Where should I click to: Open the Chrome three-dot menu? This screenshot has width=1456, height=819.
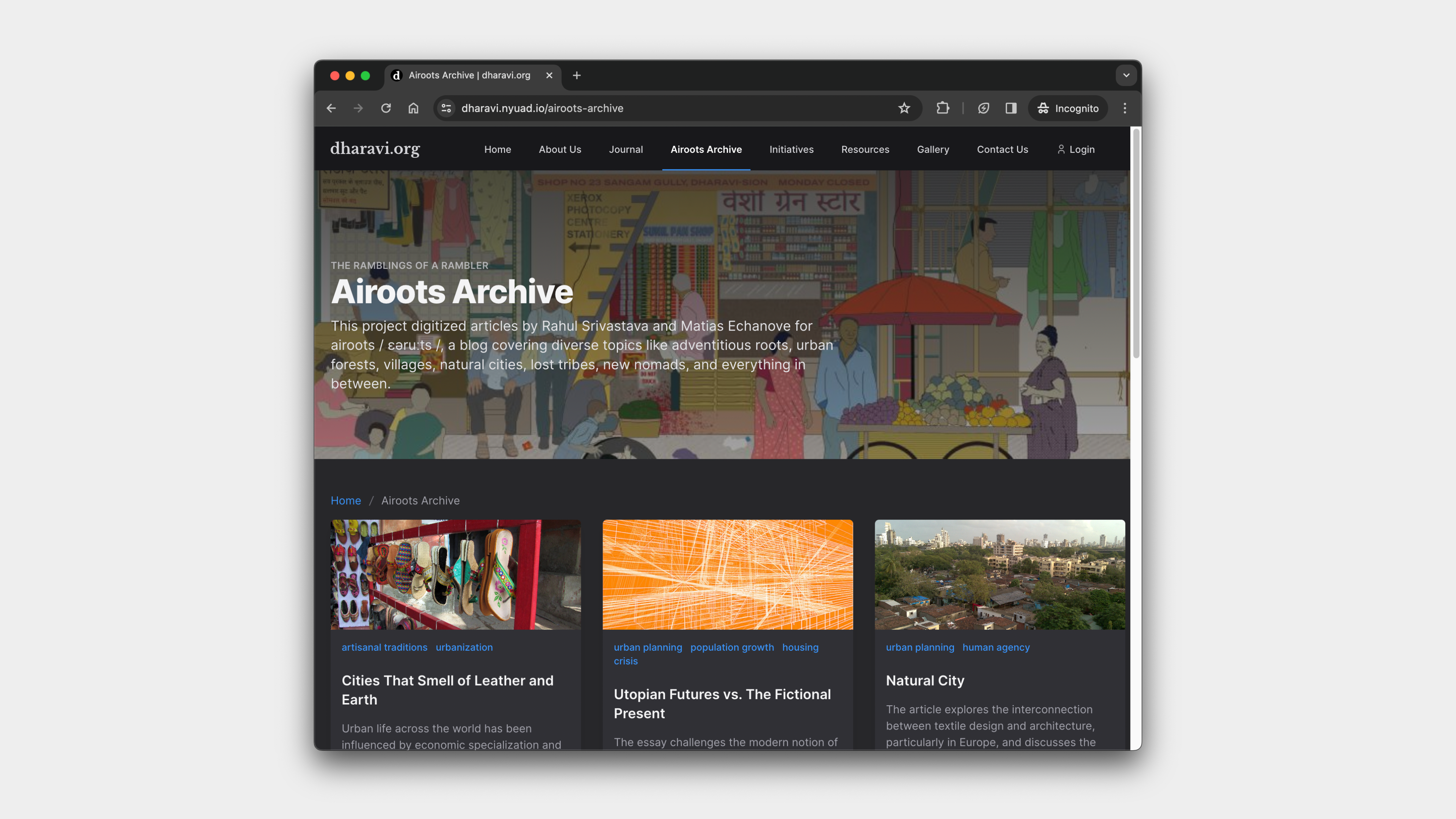point(1124,108)
